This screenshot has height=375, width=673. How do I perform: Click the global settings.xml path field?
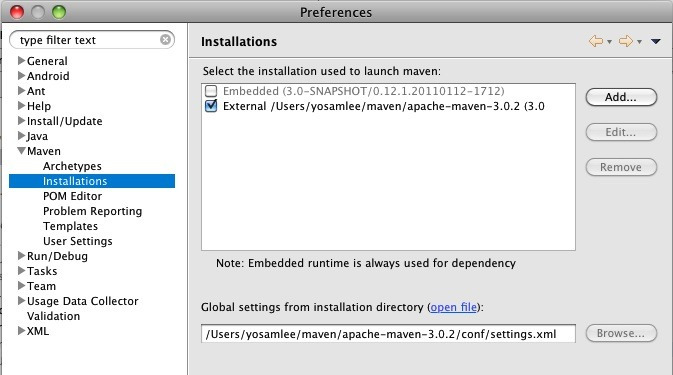pos(388,334)
